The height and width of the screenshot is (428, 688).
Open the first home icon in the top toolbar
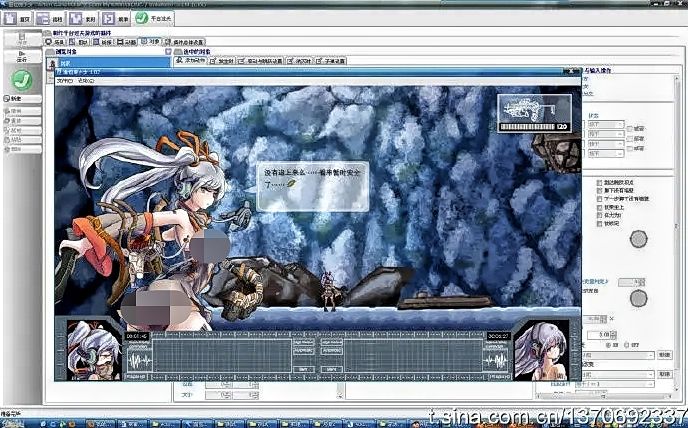[x=18, y=18]
